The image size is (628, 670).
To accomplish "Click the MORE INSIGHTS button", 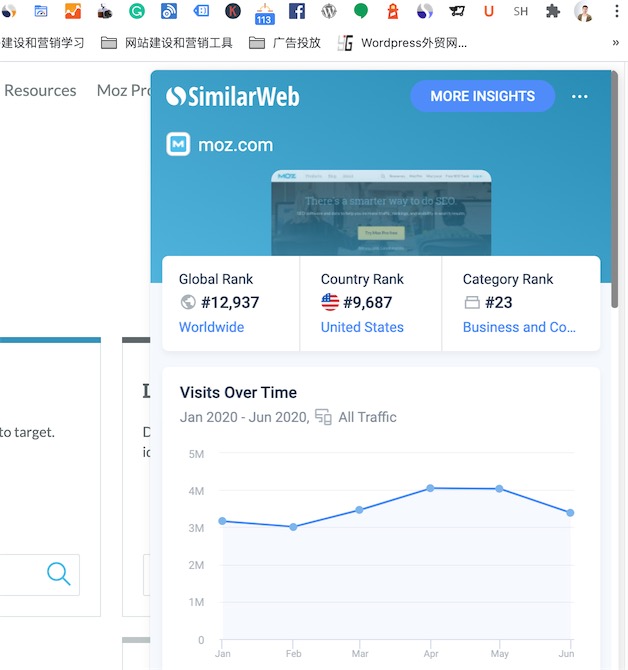I will (483, 96).
